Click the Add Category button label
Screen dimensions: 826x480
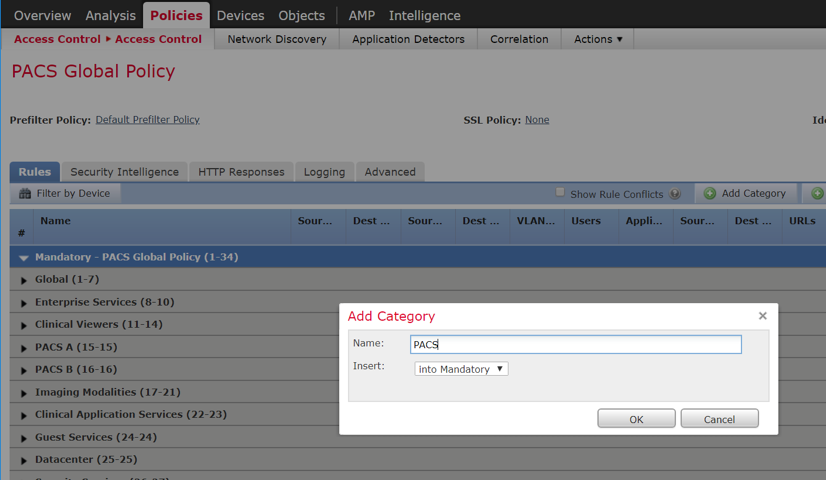(753, 193)
